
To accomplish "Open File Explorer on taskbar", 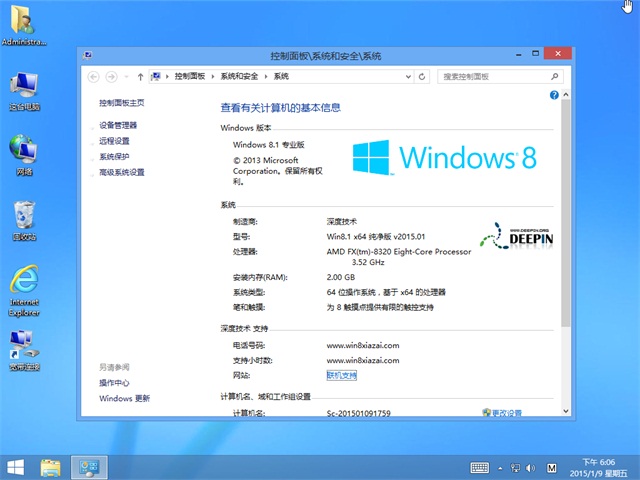I will (x=51, y=467).
